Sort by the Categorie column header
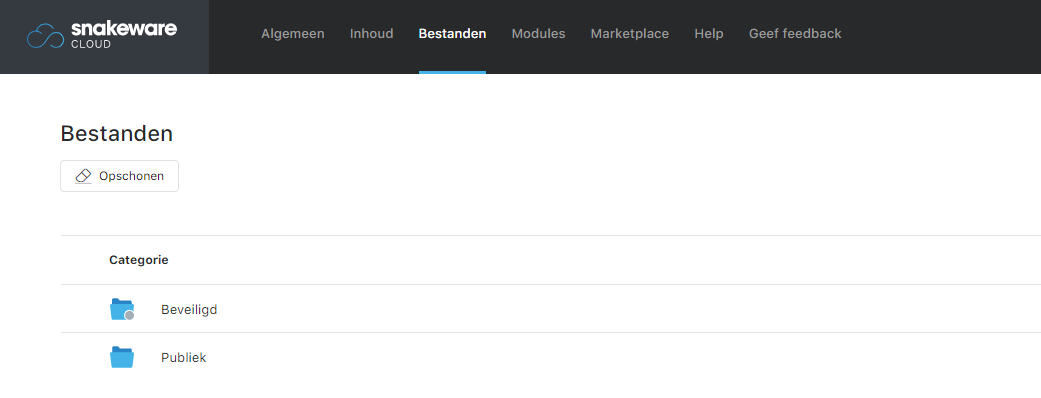 click(139, 260)
